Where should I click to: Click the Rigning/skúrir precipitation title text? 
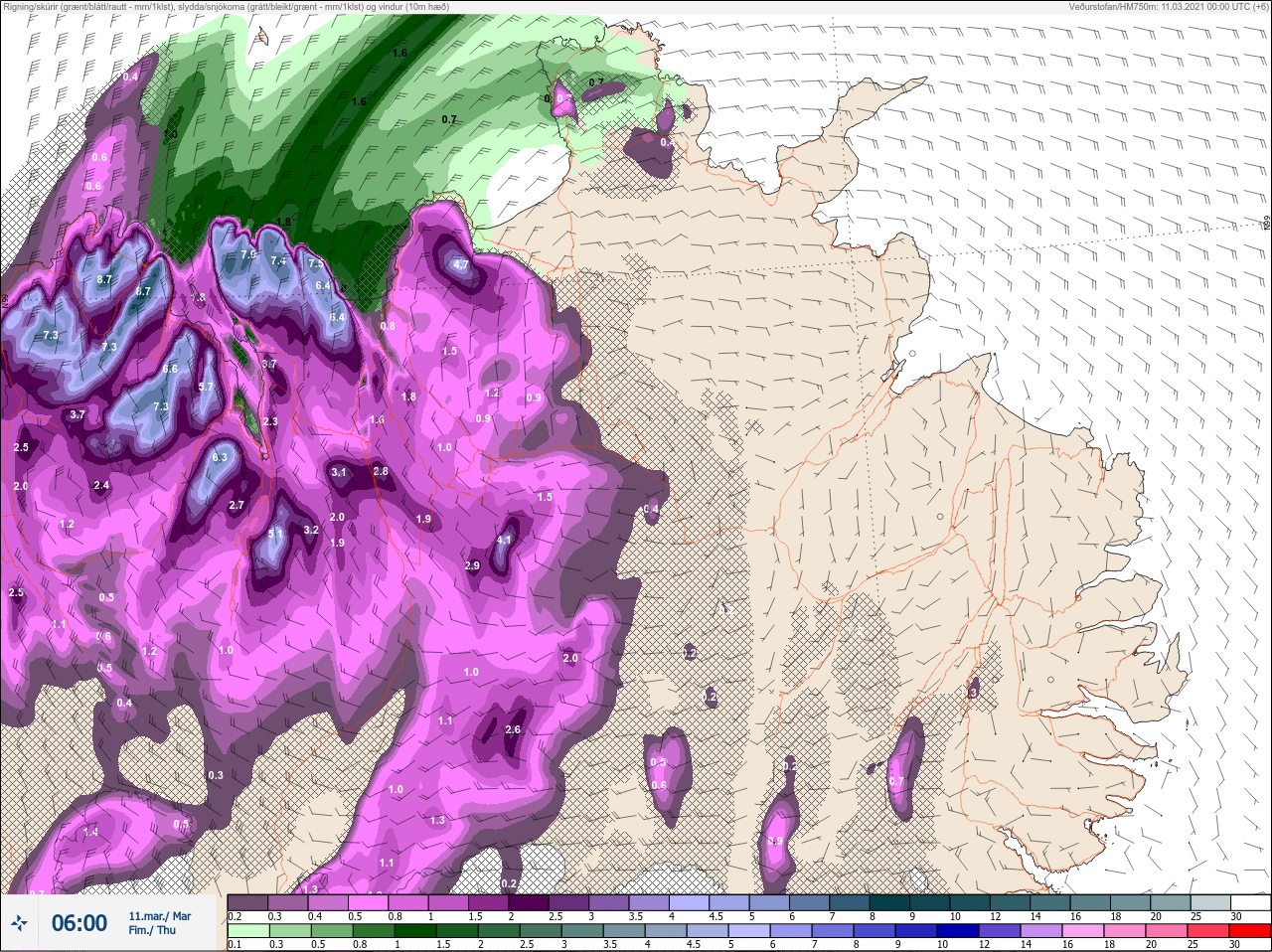tap(226, 6)
